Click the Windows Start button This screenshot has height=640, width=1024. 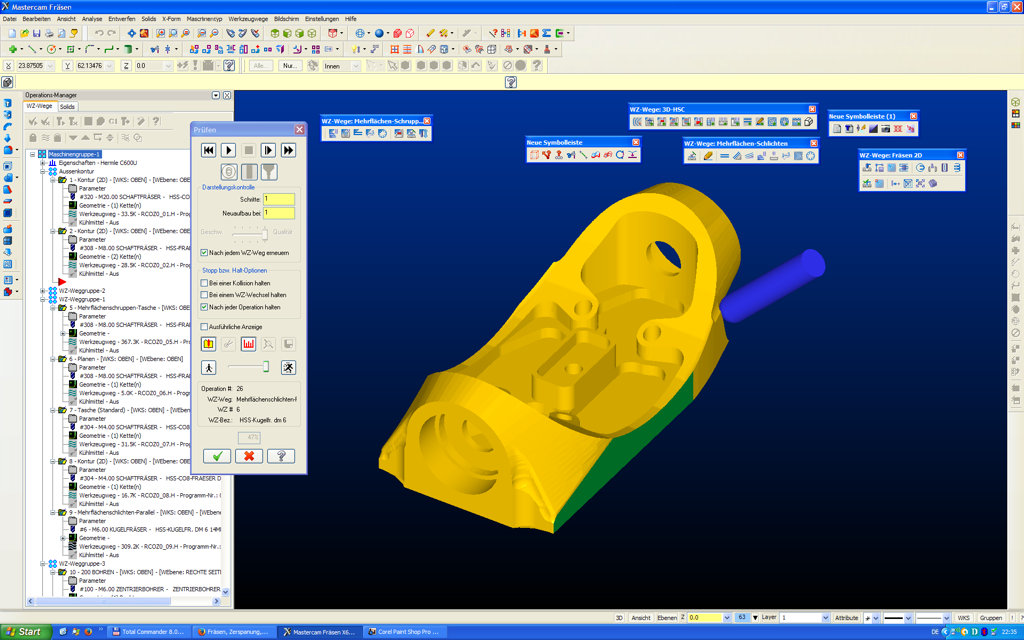click(x=24, y=632)
